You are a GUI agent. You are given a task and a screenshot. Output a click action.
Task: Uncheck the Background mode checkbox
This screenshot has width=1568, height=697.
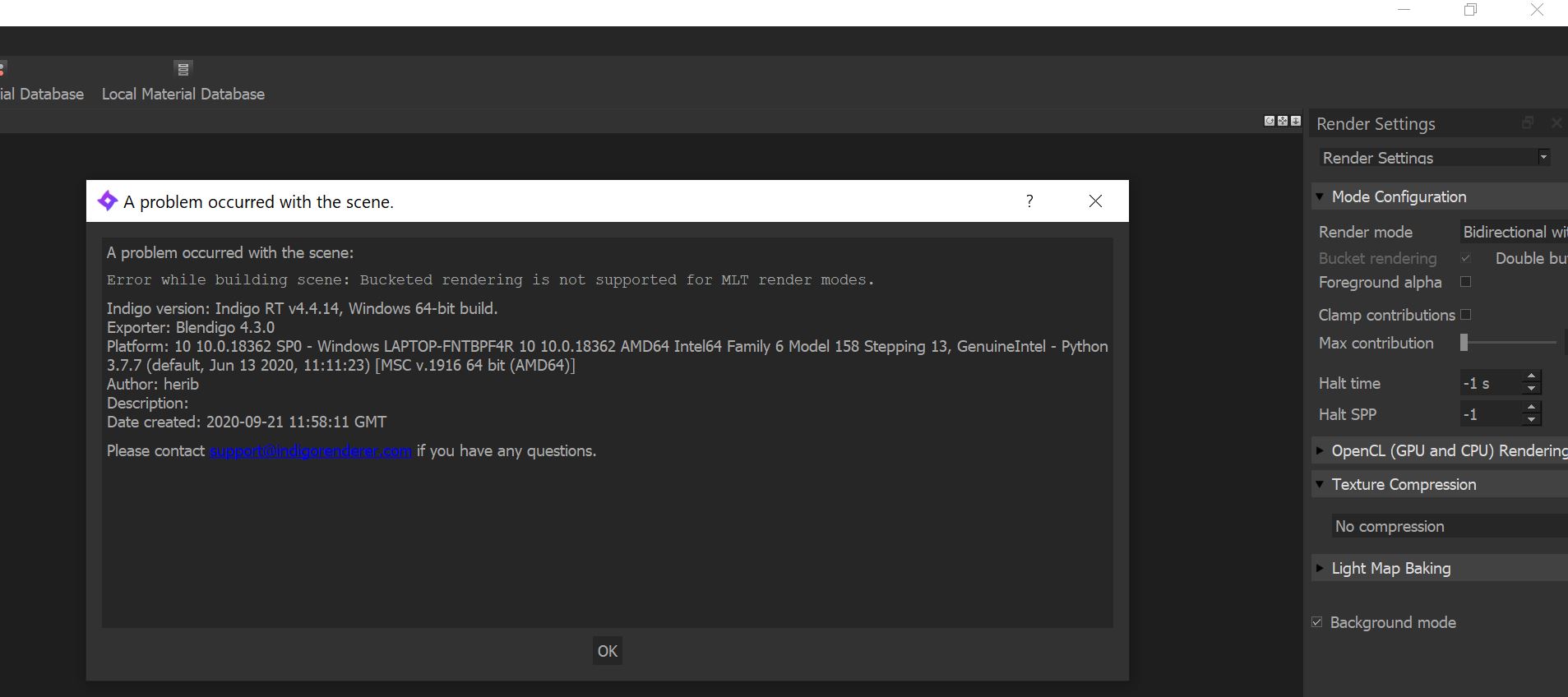pos(1317,622)
